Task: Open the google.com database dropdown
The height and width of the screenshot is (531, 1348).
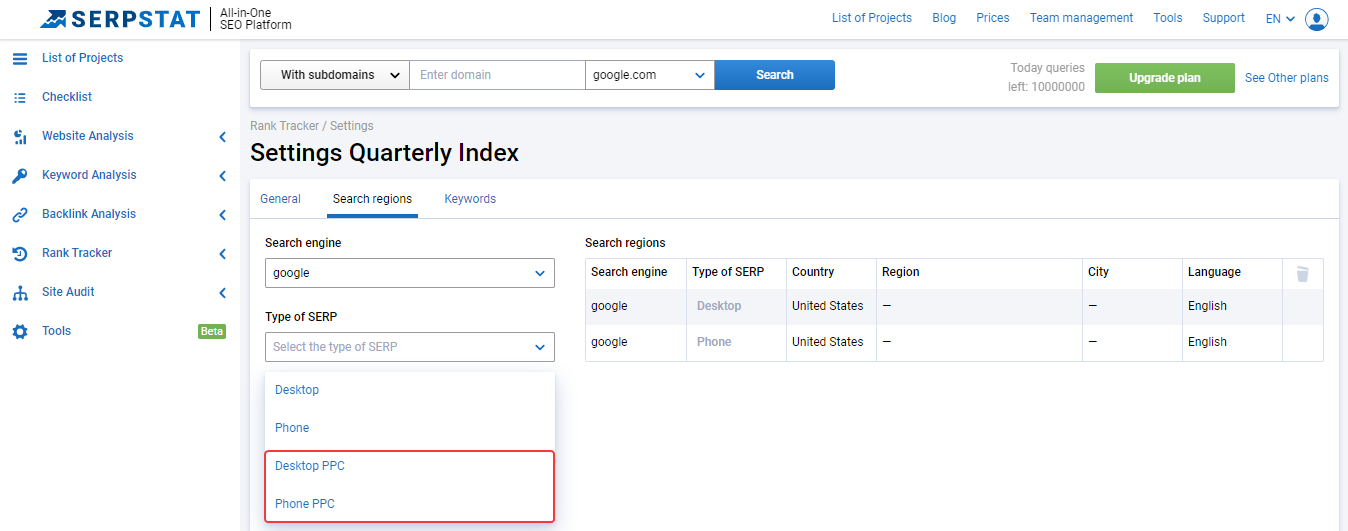Action: click(x=650, y=75)
